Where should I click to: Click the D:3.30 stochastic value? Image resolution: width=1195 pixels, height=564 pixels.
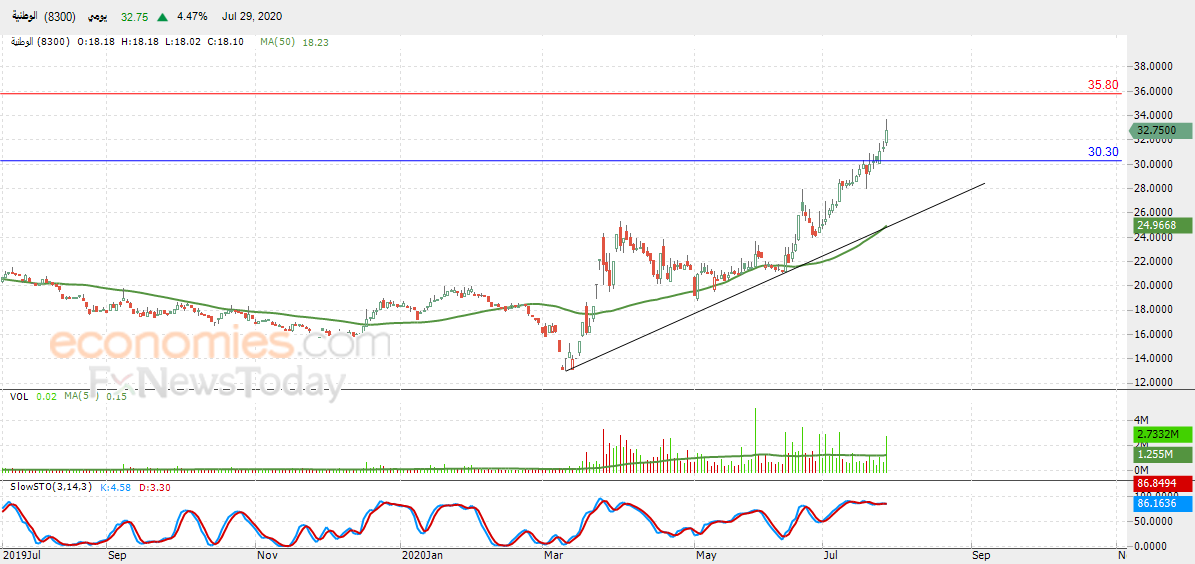pyautogui.click(x=155, y=486)
